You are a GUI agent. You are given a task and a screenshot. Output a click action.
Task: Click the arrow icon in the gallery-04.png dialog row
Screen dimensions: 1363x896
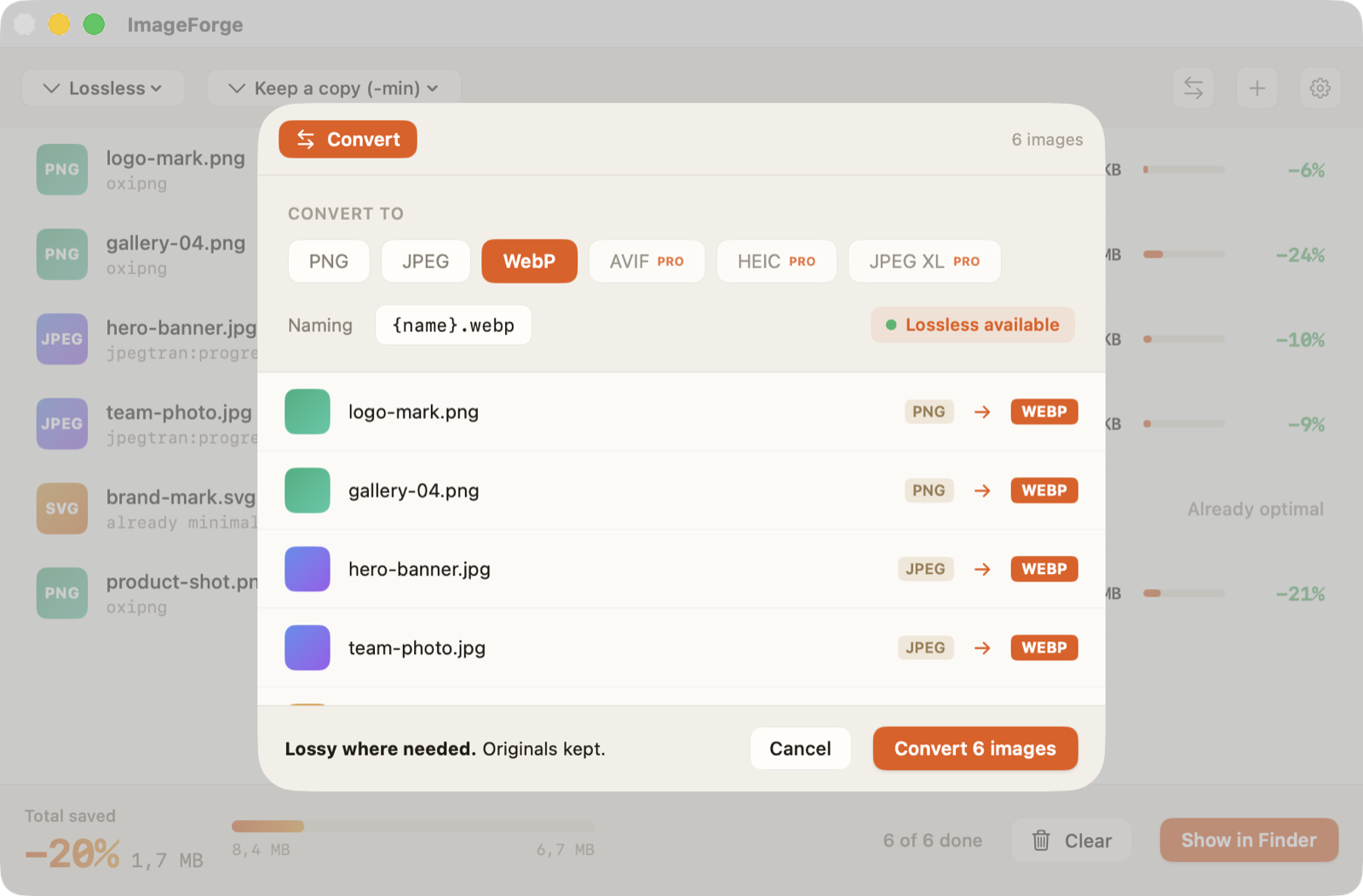[982, 491]
